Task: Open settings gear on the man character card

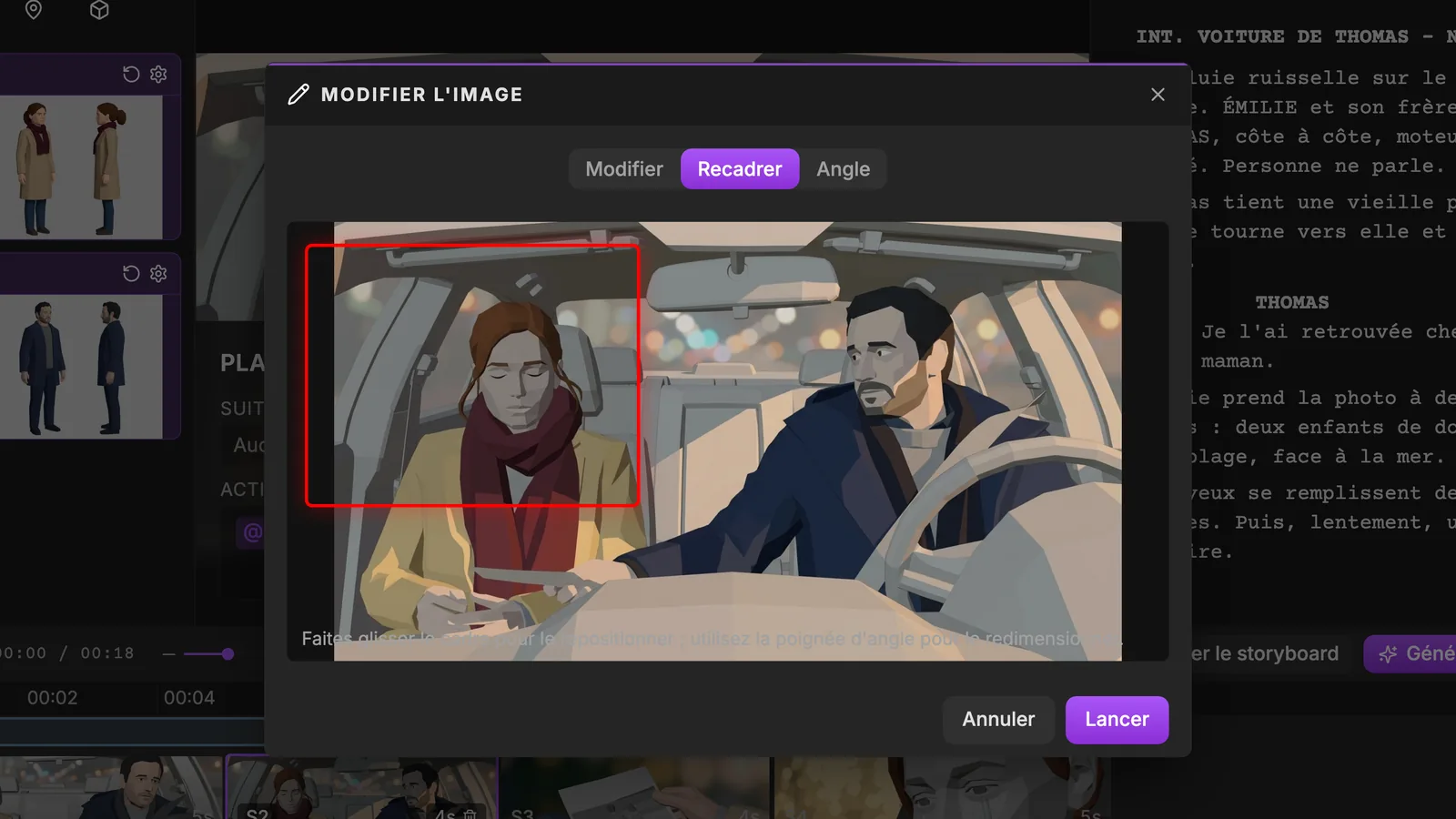Action: tap(158, 273)
